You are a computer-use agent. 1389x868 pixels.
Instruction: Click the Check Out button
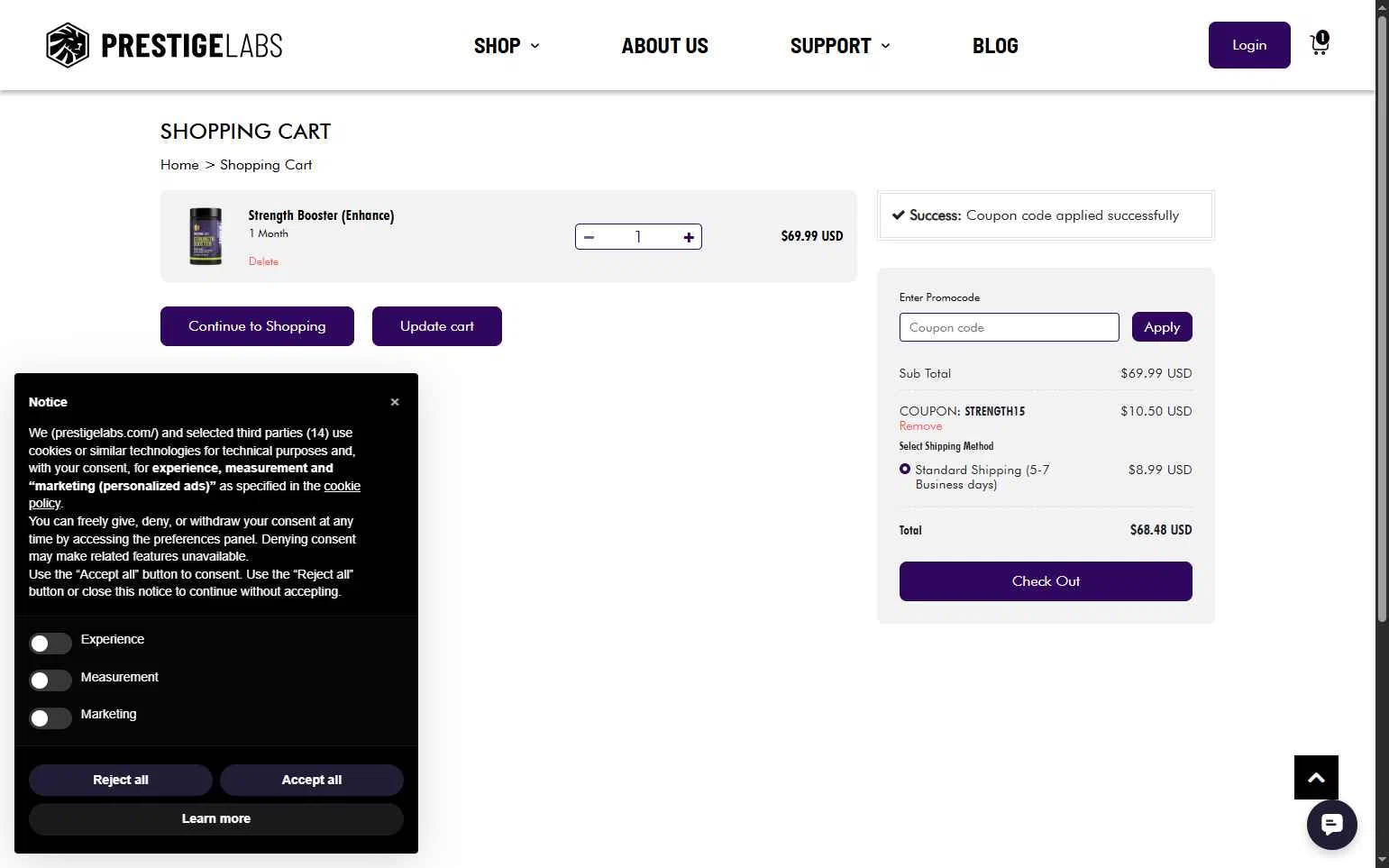pos(1046,581)
